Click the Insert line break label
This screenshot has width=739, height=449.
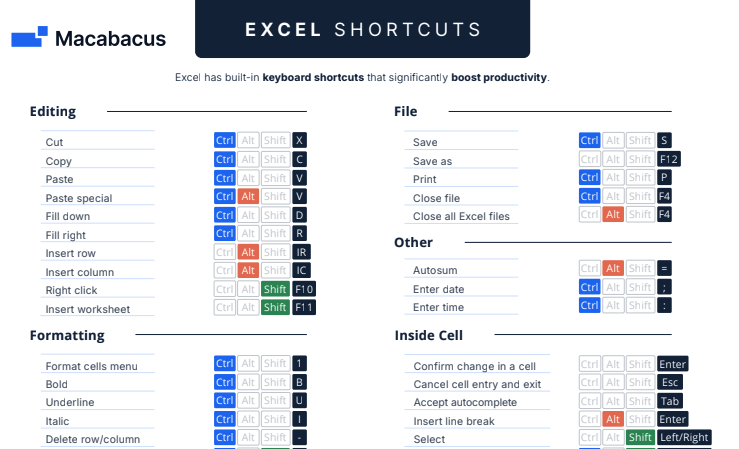(x=454, y=421)
